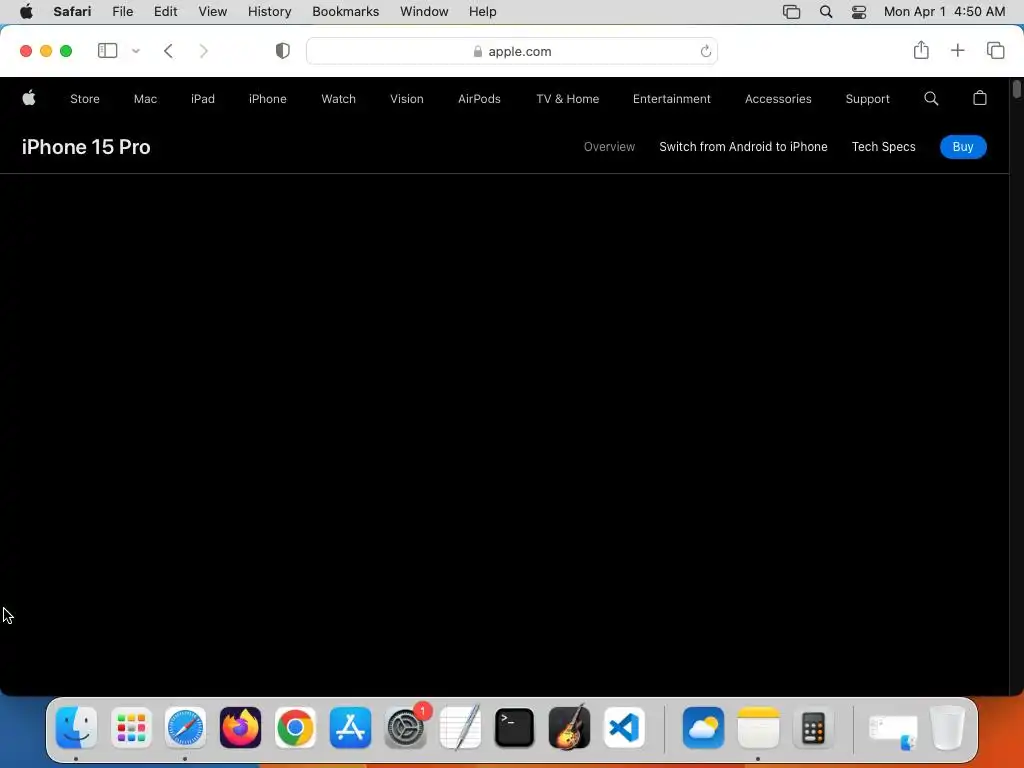Expand the sidebar tab group dropdown arrow
This screenshot has width=1024, height=768.
[136, 51]
